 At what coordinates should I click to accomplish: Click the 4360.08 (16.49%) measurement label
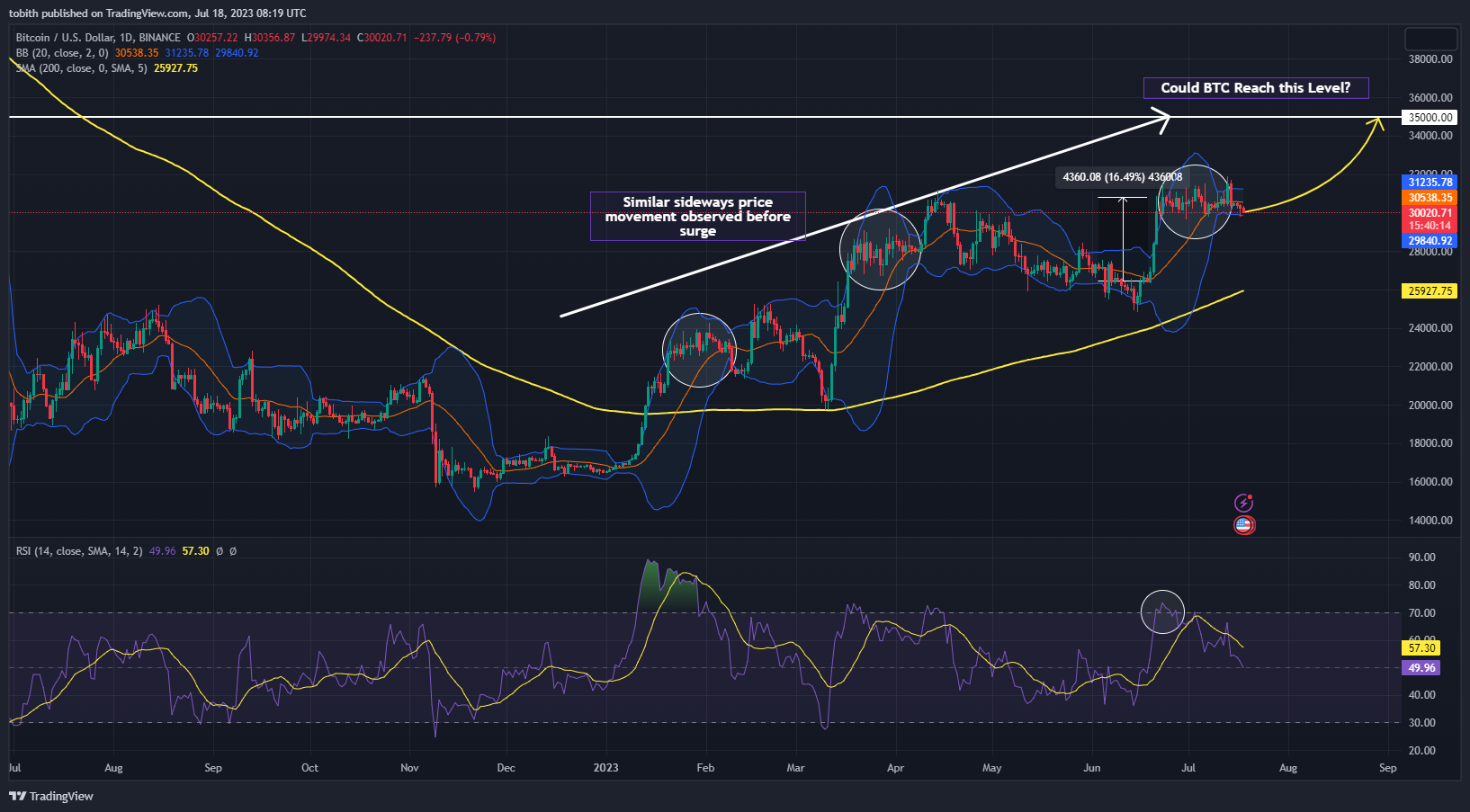click(1122, 177)
